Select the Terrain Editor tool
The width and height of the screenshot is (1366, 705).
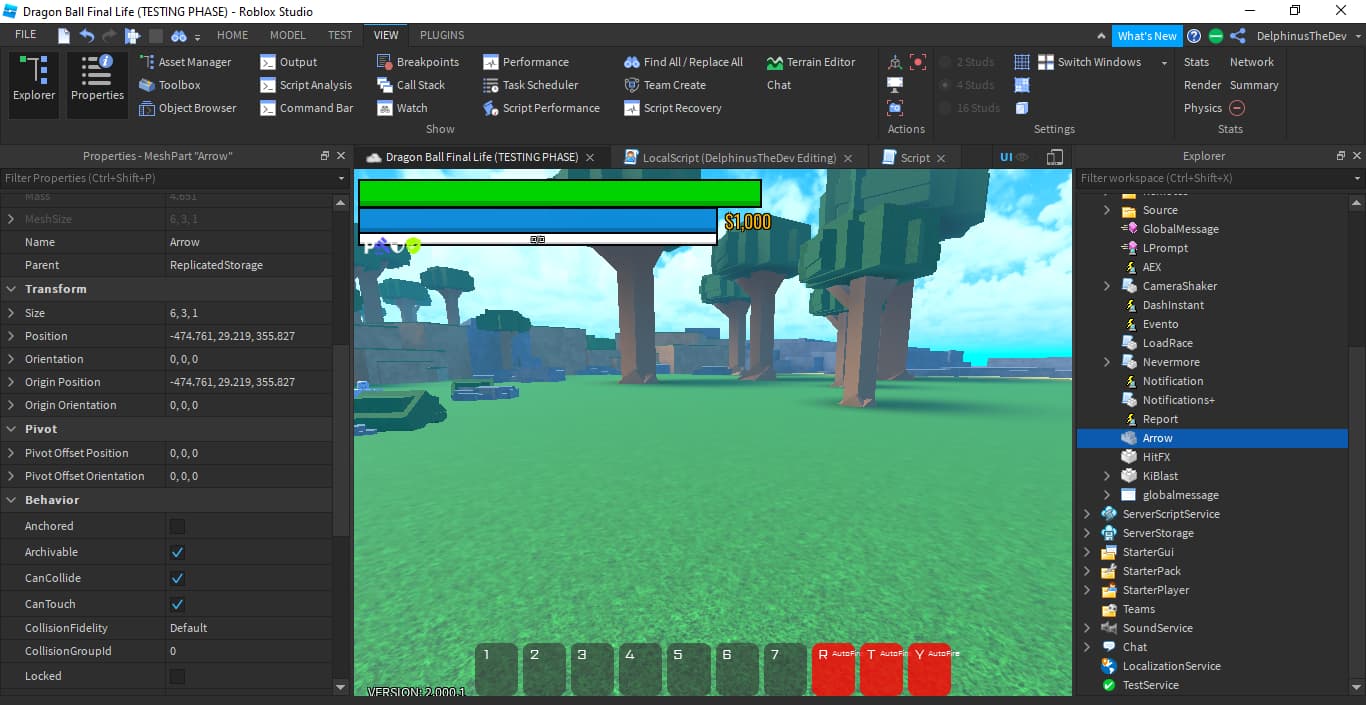tap(812, 61)
